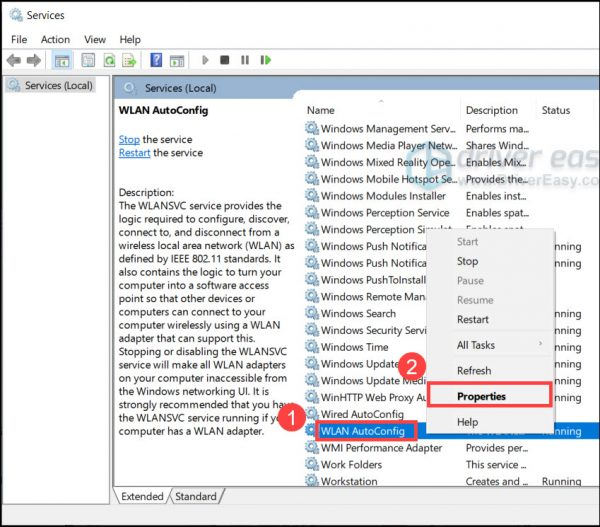Viewport: 600px width, 527px height.
Task: Click the Export List toolbar icon
Action: tap(127, 60)
